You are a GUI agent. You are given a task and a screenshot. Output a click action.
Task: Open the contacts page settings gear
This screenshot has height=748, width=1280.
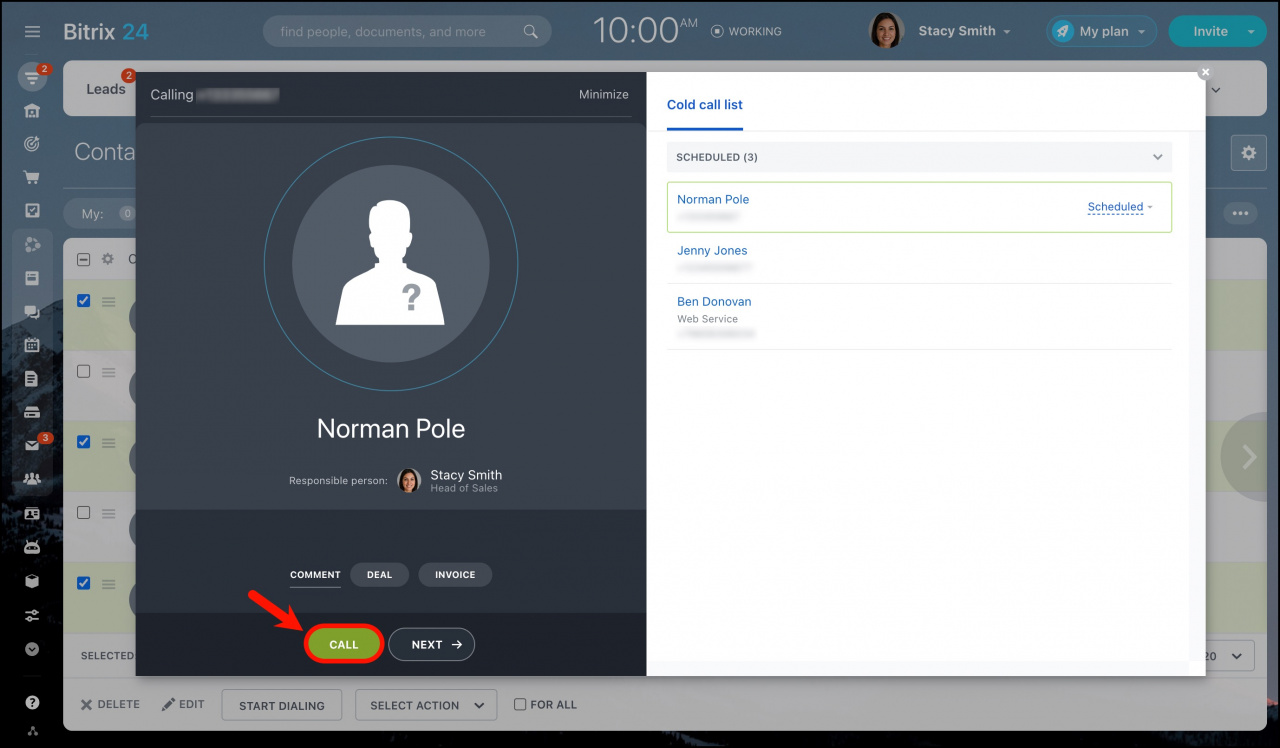pos(1248,153)
